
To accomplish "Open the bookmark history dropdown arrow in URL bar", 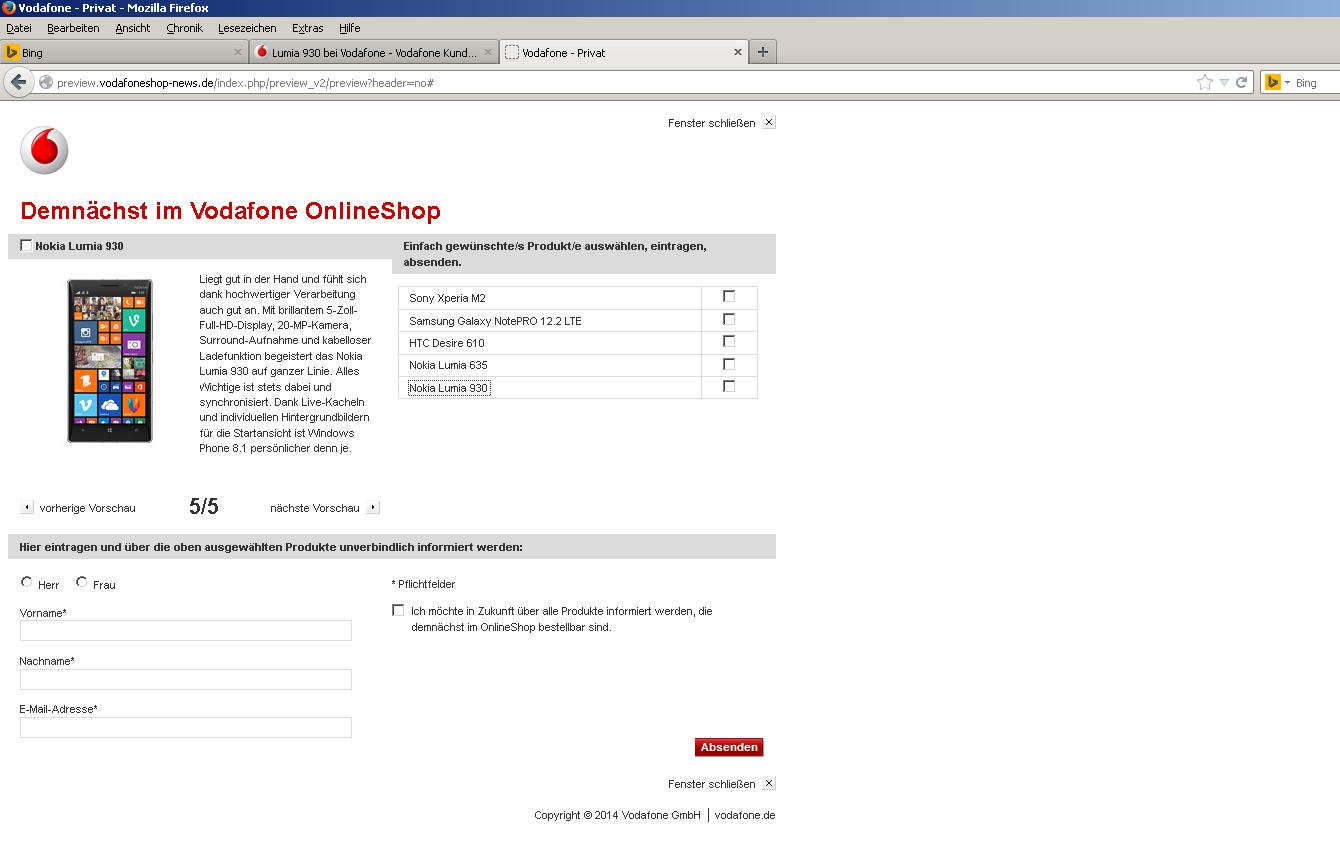I will tap(1224, 82).
